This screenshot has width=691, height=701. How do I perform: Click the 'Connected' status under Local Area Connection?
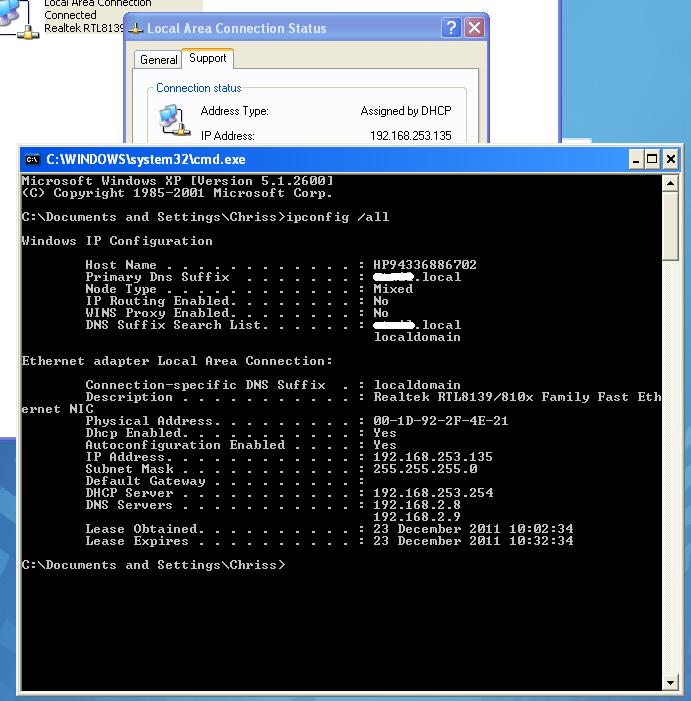click(70, 15)
